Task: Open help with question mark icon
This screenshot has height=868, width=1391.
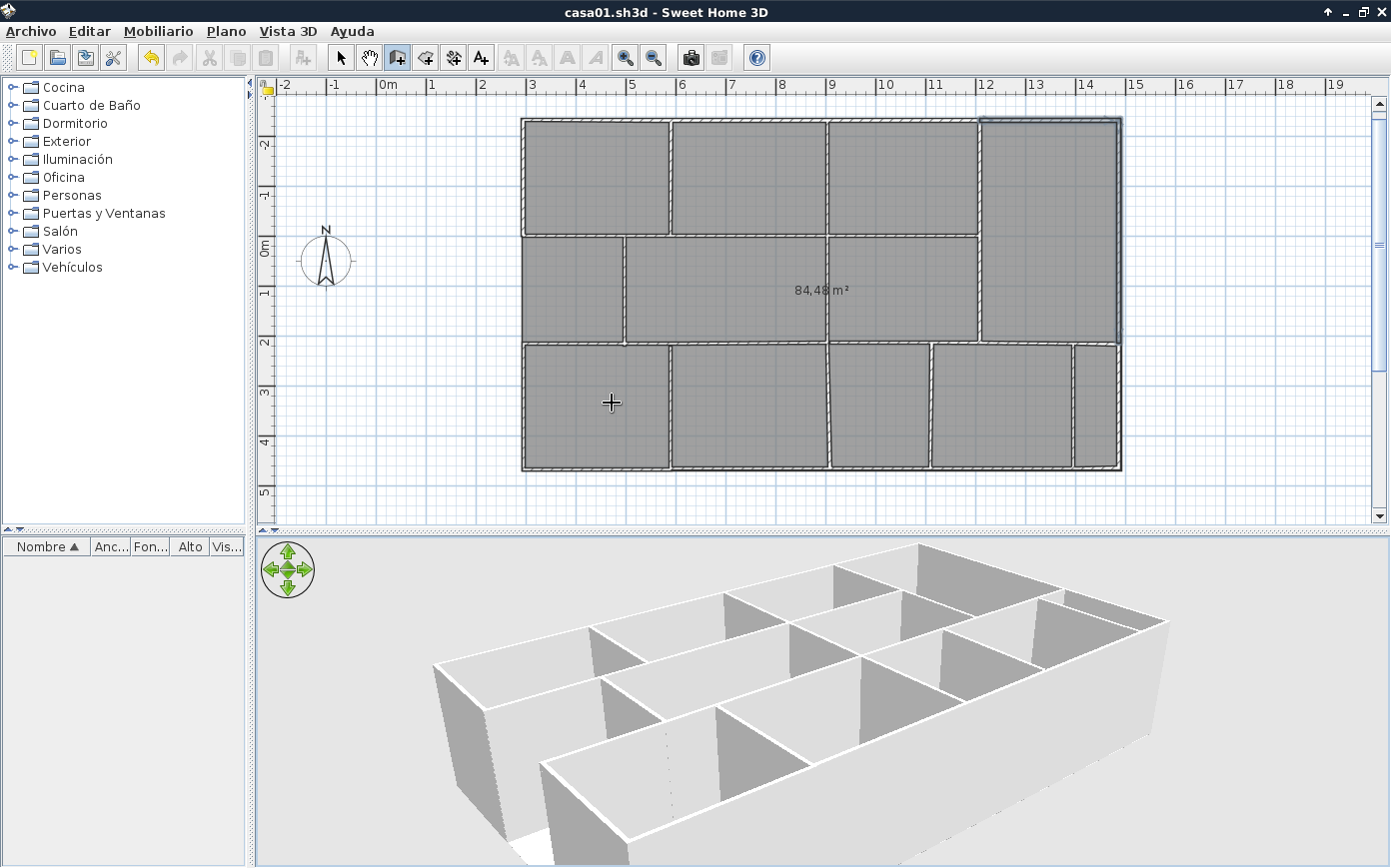Action: [756, 58]
